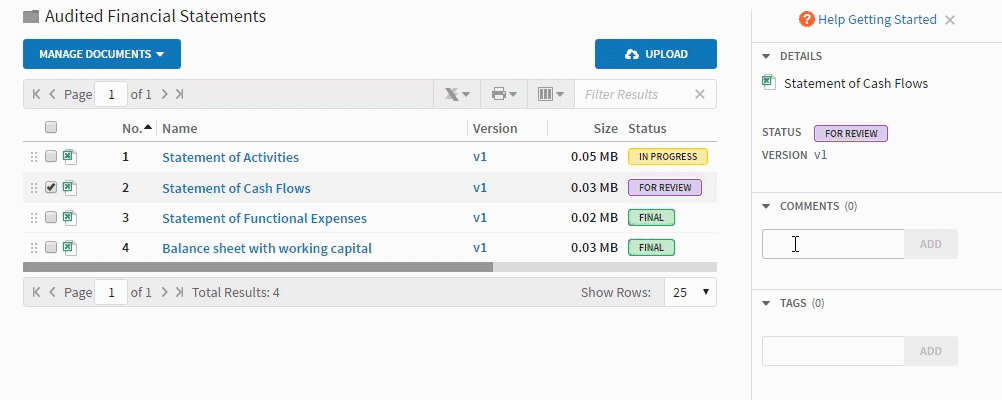Image resolution: width=1002 pixels, height=400 pixels.
Task: Collapse the Comments section
Action: tap(767, 206)
